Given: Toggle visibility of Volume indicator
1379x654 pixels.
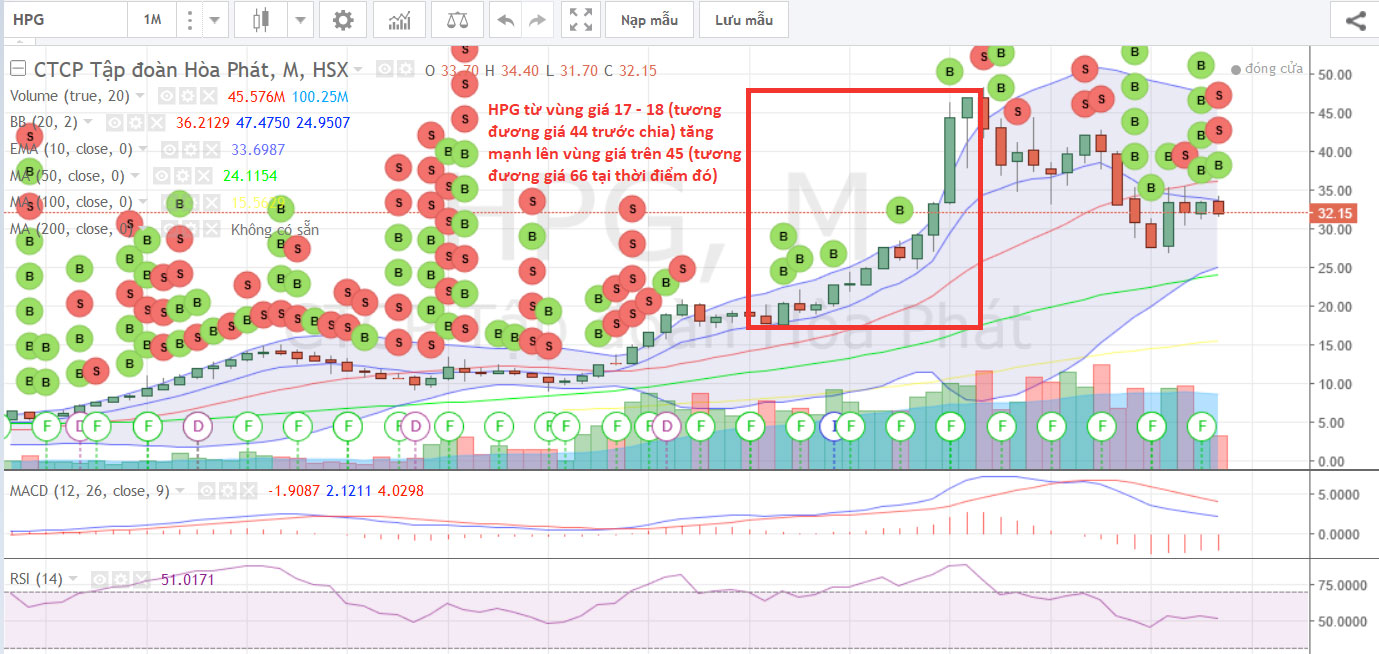Looking at the screenshot, I should tap(166, 96).
